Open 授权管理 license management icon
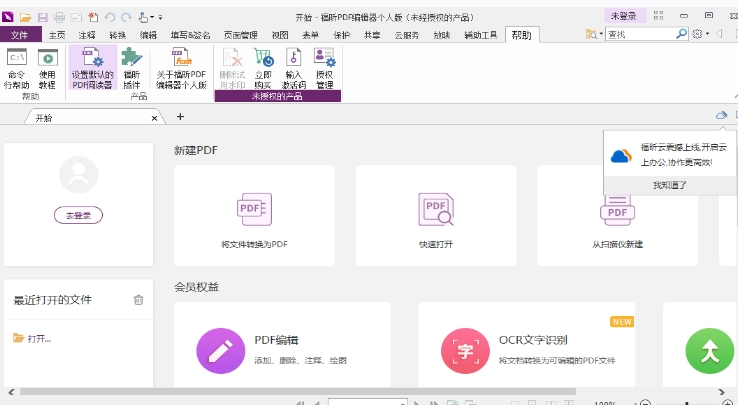Viewport: 738px width, 405px height. [x=325, y=69]
